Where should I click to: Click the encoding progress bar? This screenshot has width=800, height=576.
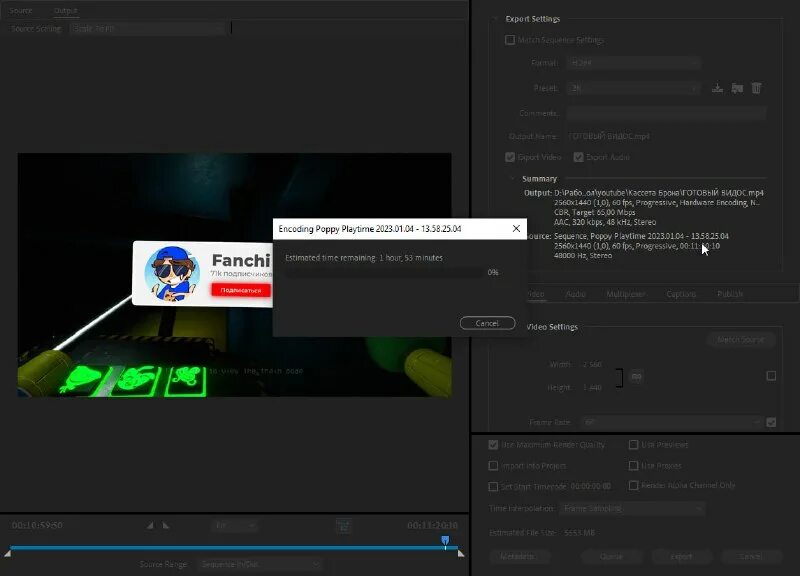coord(384,273)
